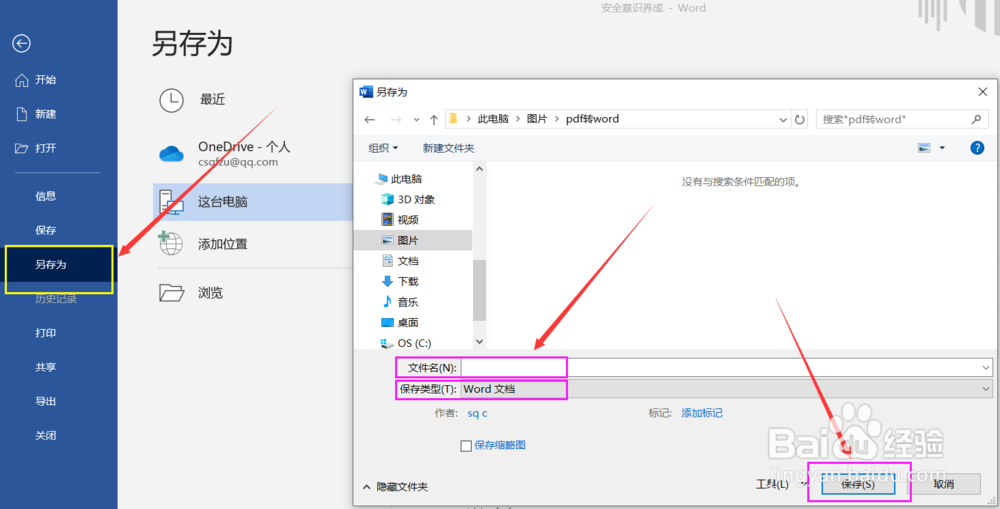Expand the 文件名 dropdown arrow
This screenshot has width=1000, height=509.
(x=985, y=367)
